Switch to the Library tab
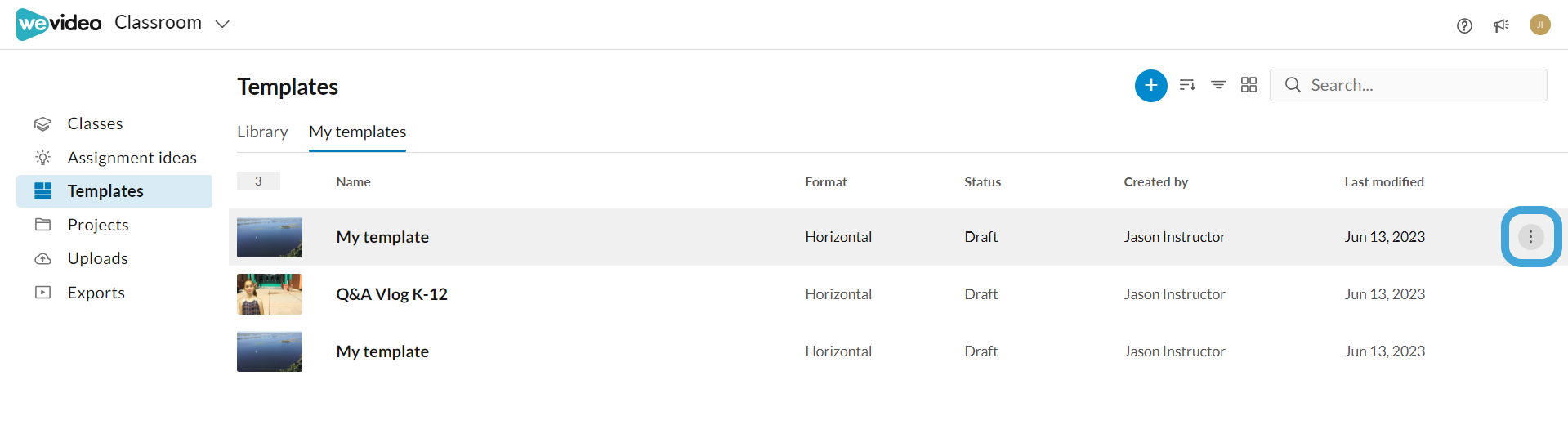The image size is (1568, 443). [x=262, y=132]
